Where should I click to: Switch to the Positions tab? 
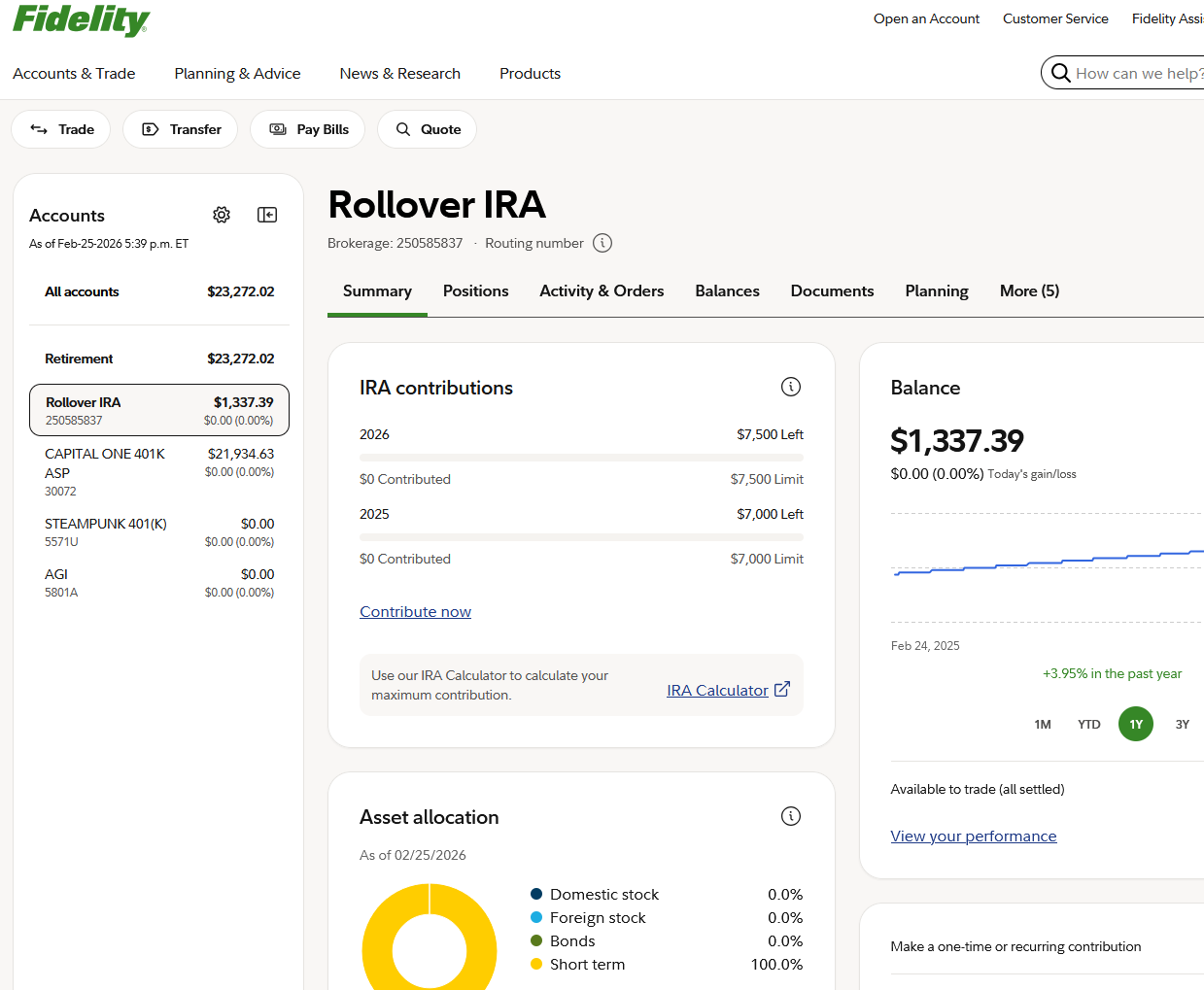tap(475, 291)
